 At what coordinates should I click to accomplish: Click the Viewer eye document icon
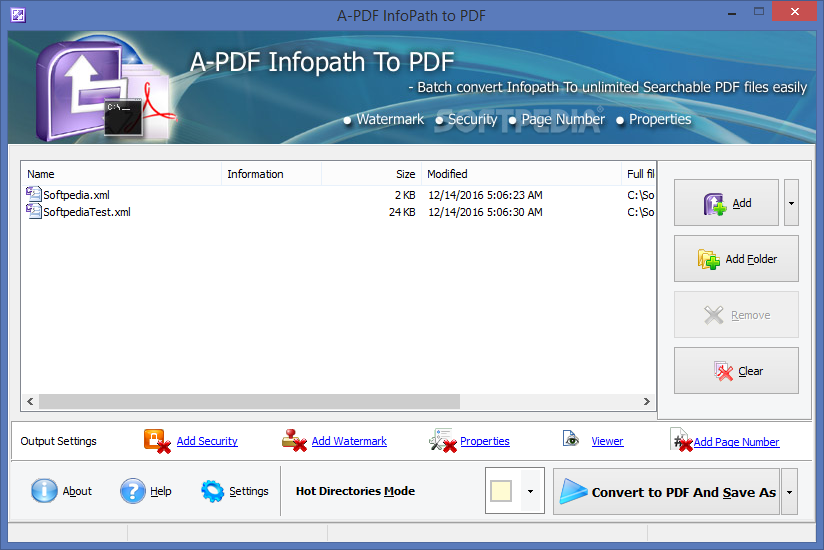[x=571, y=439]
